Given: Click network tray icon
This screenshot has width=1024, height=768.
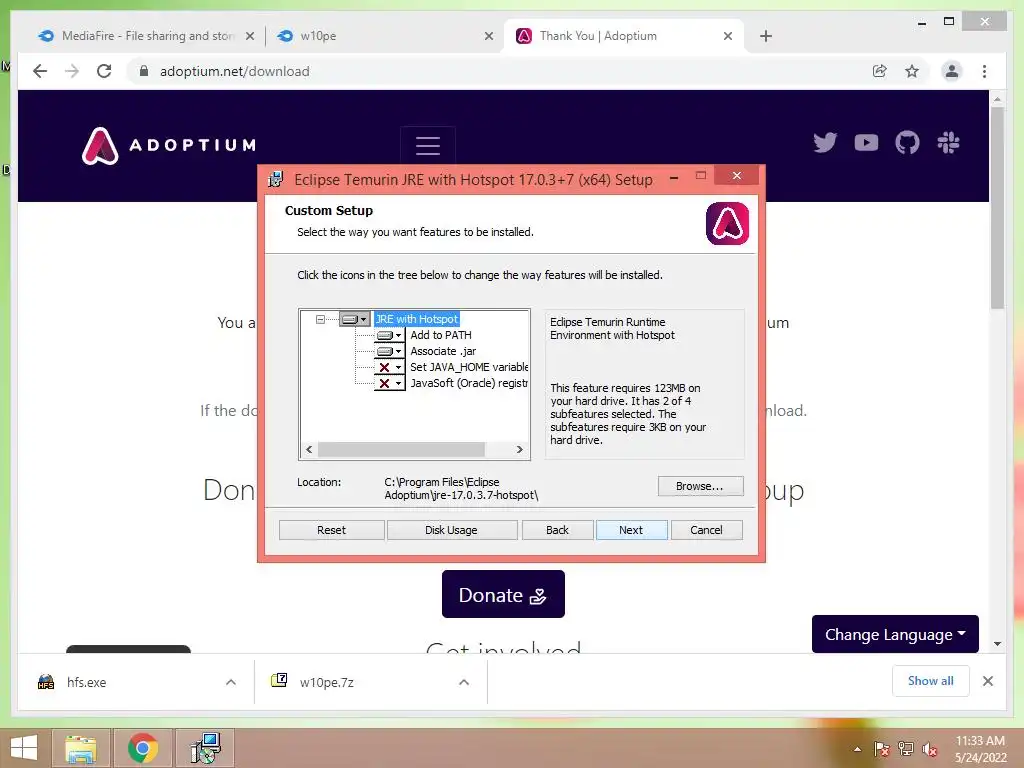Looking at the screenshot, I should click(x=906, y=749).
